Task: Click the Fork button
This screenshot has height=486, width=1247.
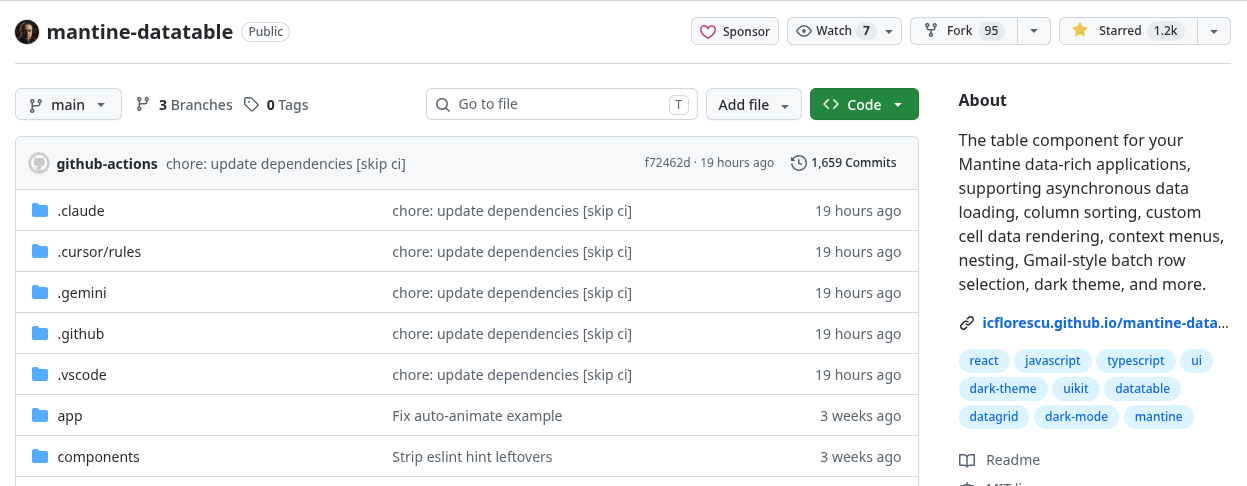Action: (964, 31)
